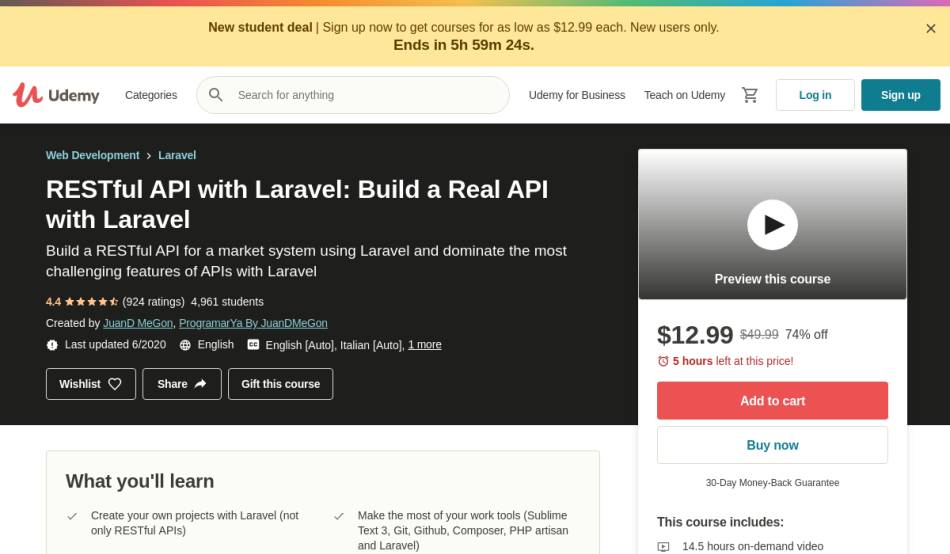Click the closed captions CC icon
Screen dimensions: 950x554
[253, 344]
